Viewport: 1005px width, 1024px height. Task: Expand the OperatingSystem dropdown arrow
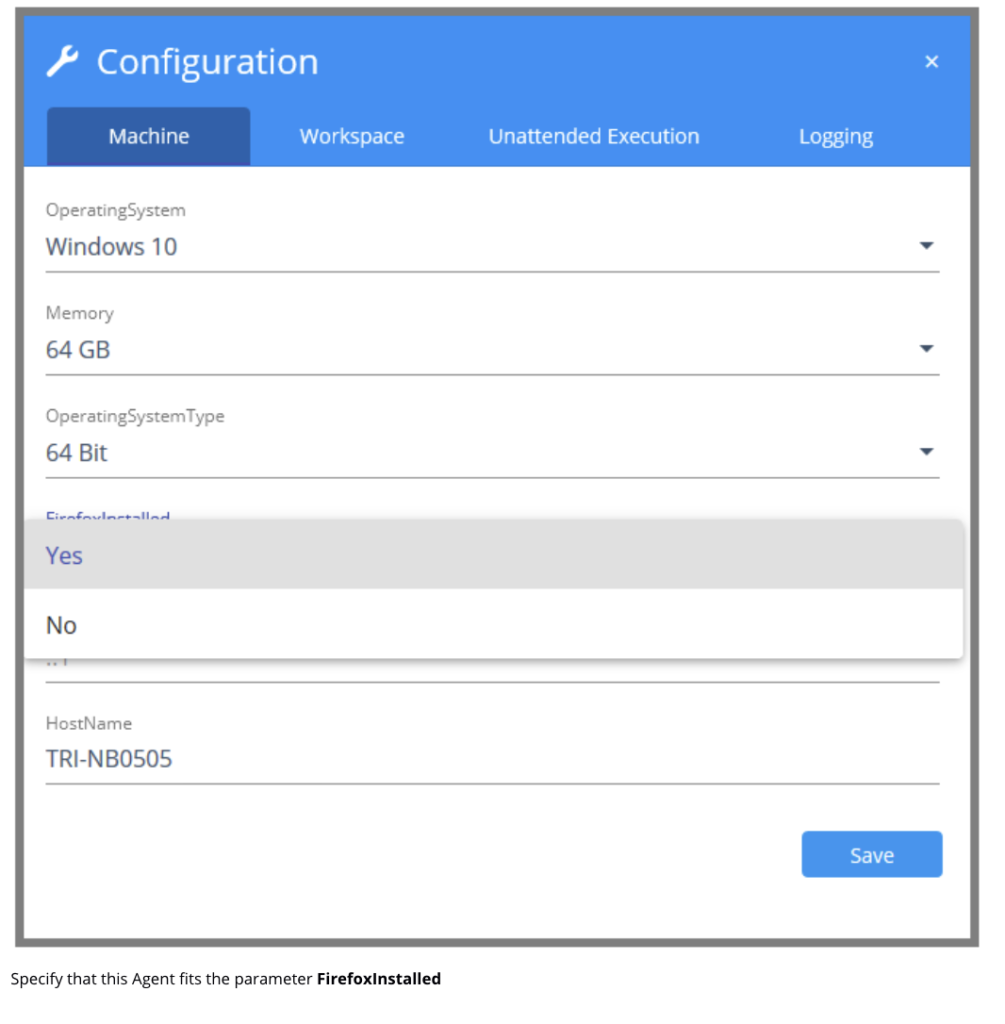click(x=926, y=246)
